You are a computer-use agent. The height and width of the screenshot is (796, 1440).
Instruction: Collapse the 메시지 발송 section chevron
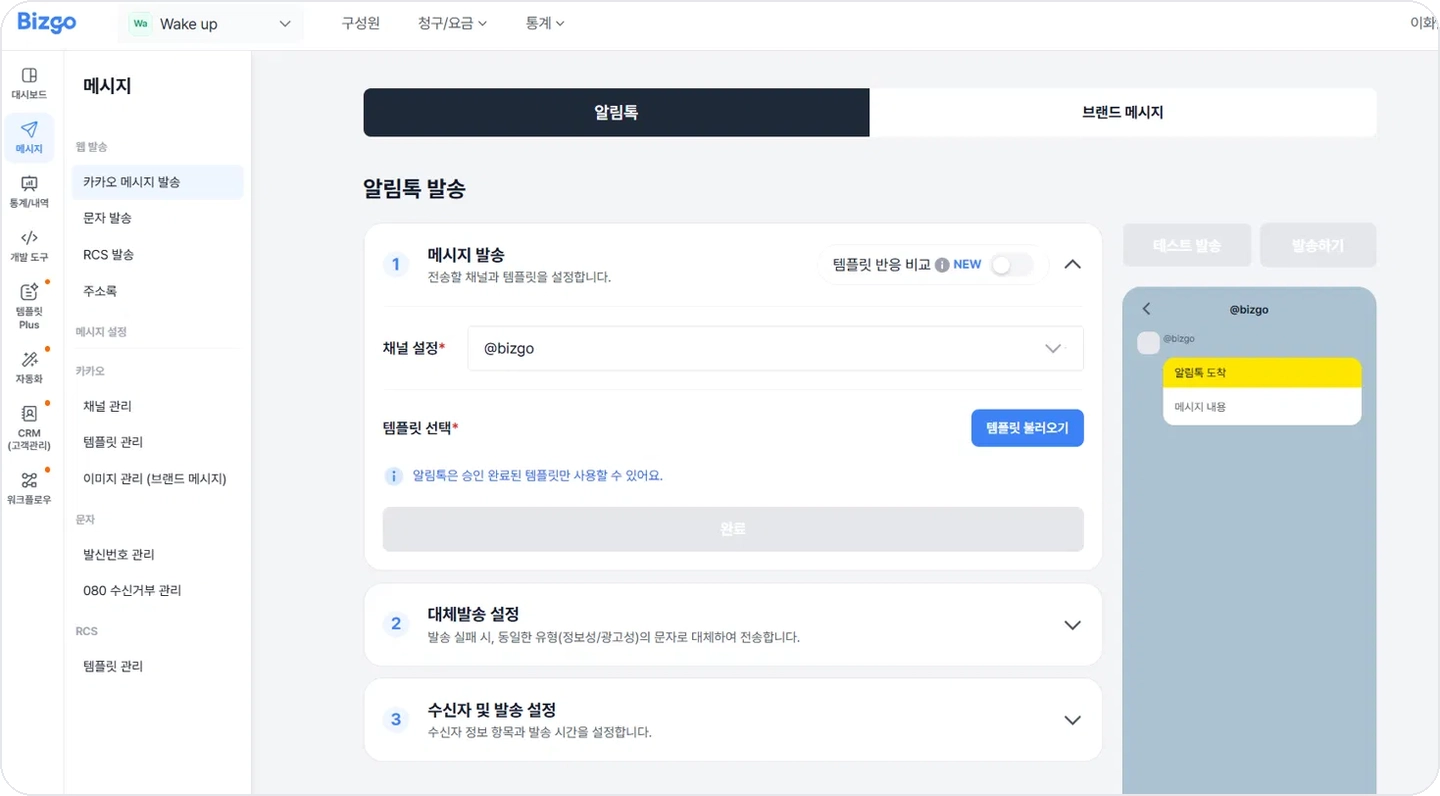[x=1072, y=265]
